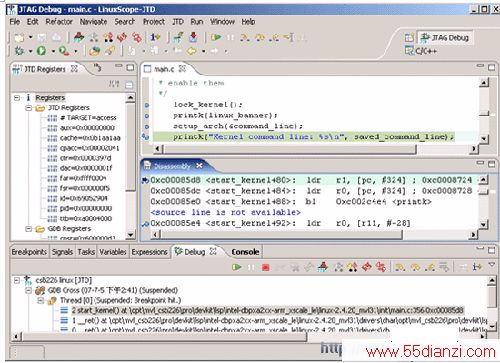This screenshot has width=500, height=363.
Task: Toggle breakpoint marker beside setup_arch line
Action: [147, 126]
